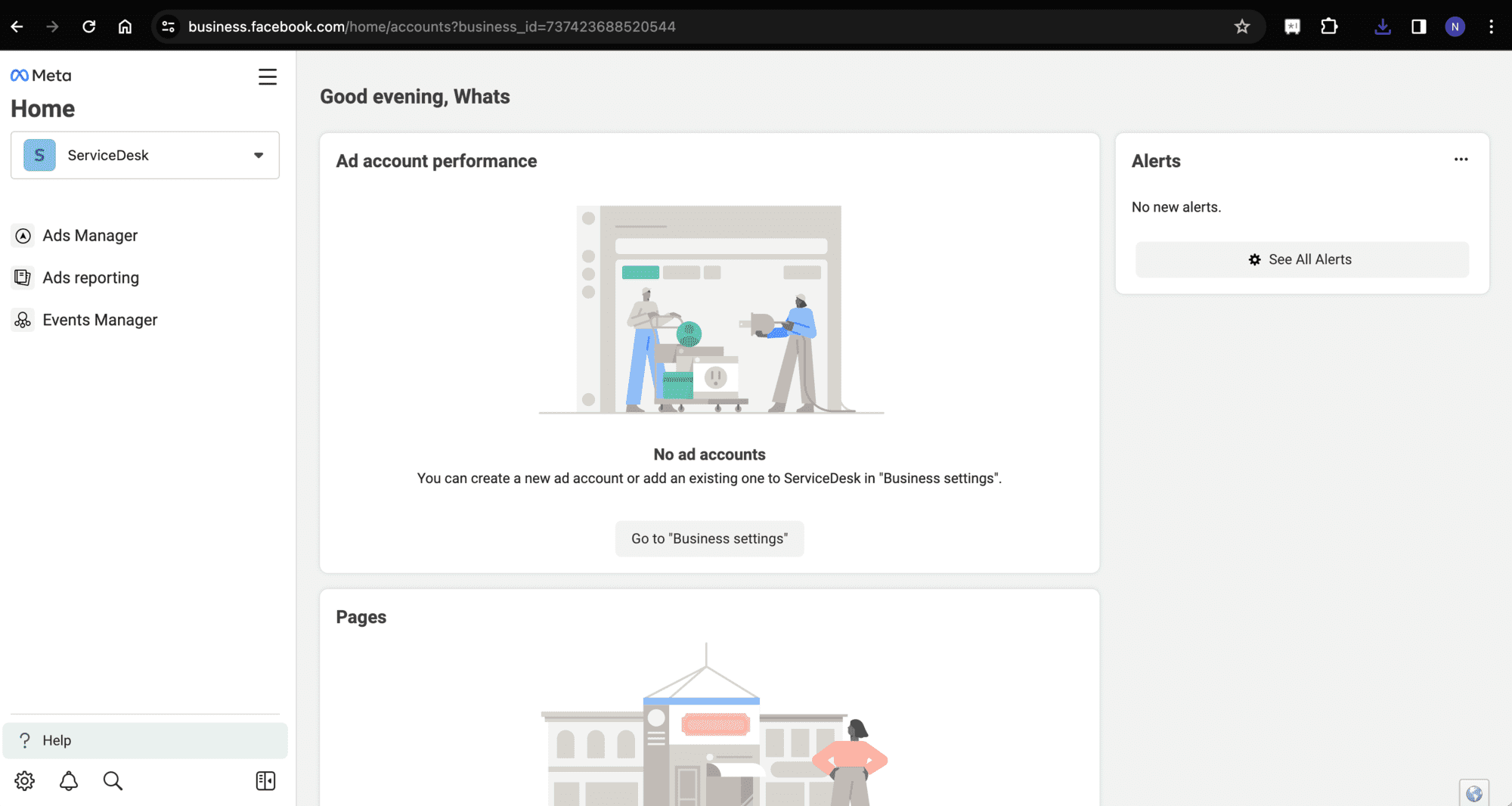The image size is (1512, 806).
Task: Go back in browser history
Action: click(x=17, y=27)
